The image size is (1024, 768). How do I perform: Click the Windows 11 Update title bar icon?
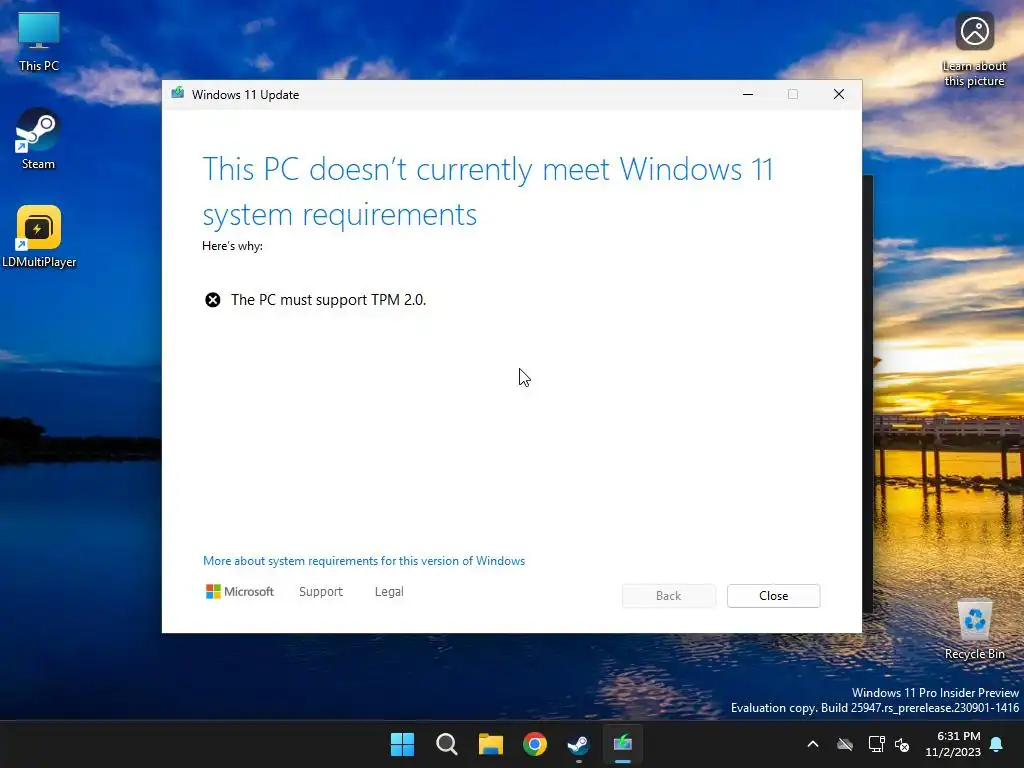[x=178, y=93]
